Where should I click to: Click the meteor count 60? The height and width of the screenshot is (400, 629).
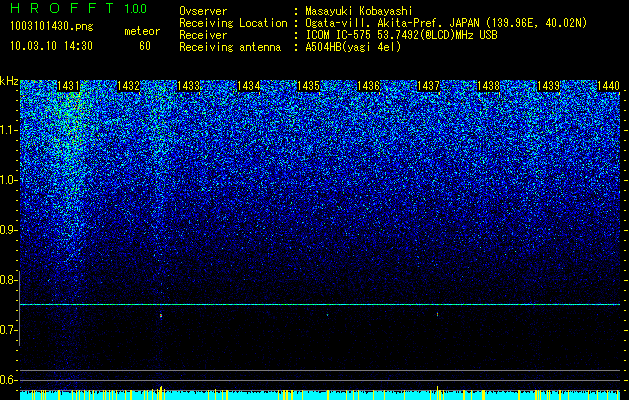coord(145,46)
